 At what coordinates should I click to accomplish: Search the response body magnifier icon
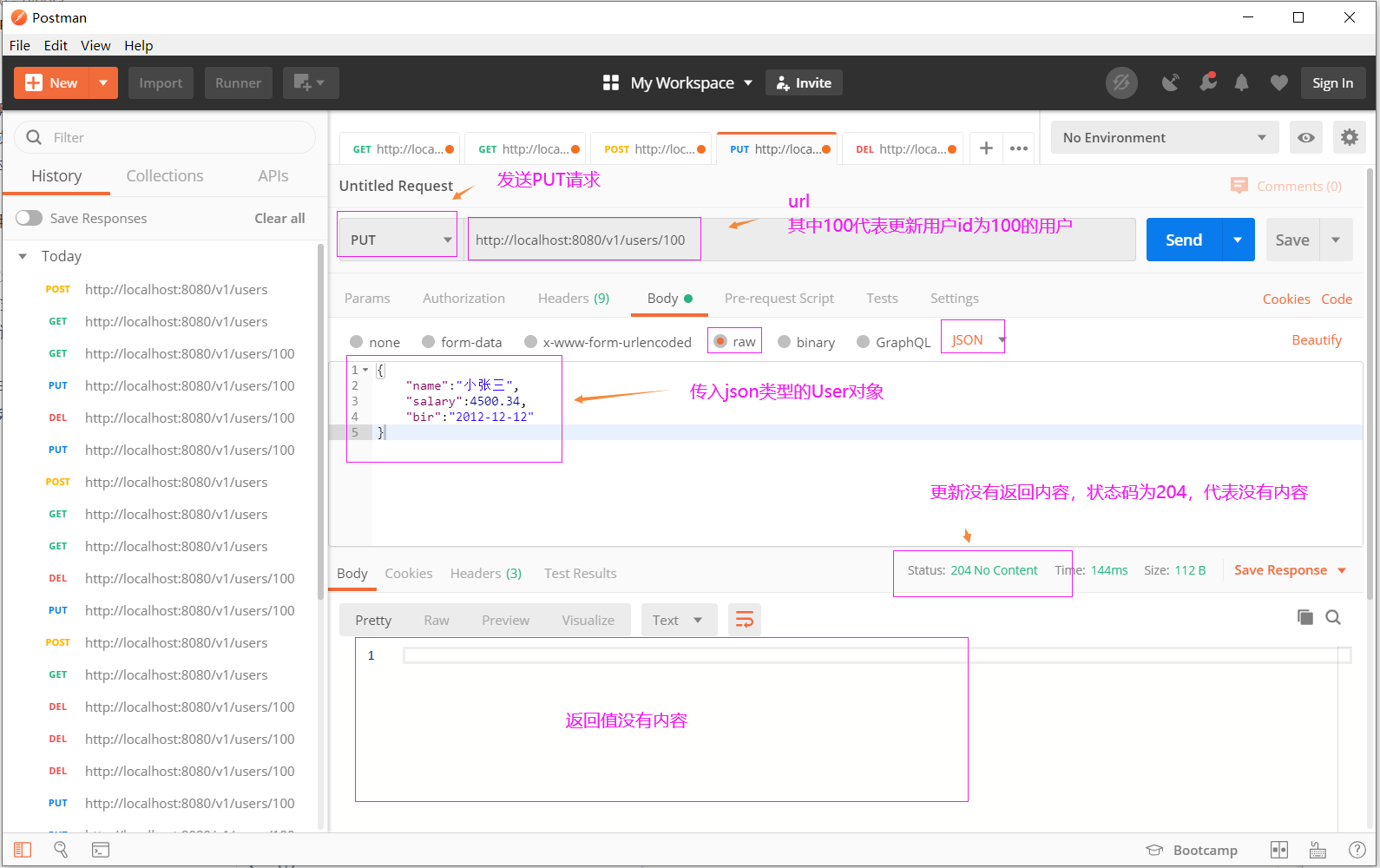click(x=1334, y=617)
